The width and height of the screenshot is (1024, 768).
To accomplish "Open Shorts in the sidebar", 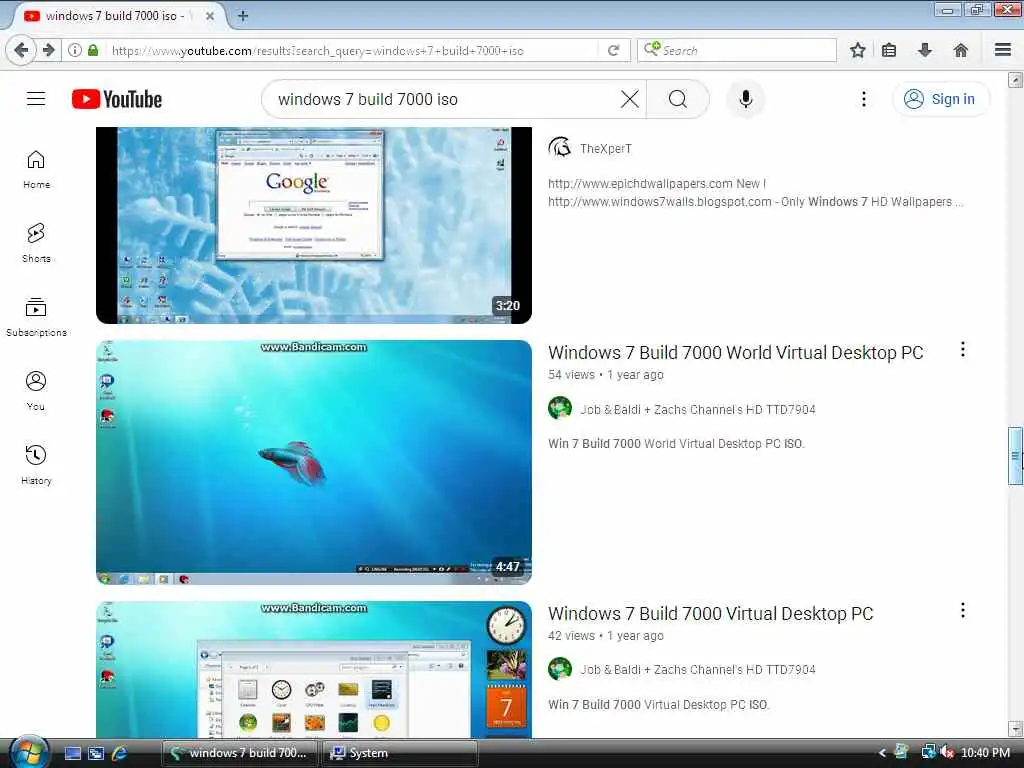I will click(x=36, y=243).
